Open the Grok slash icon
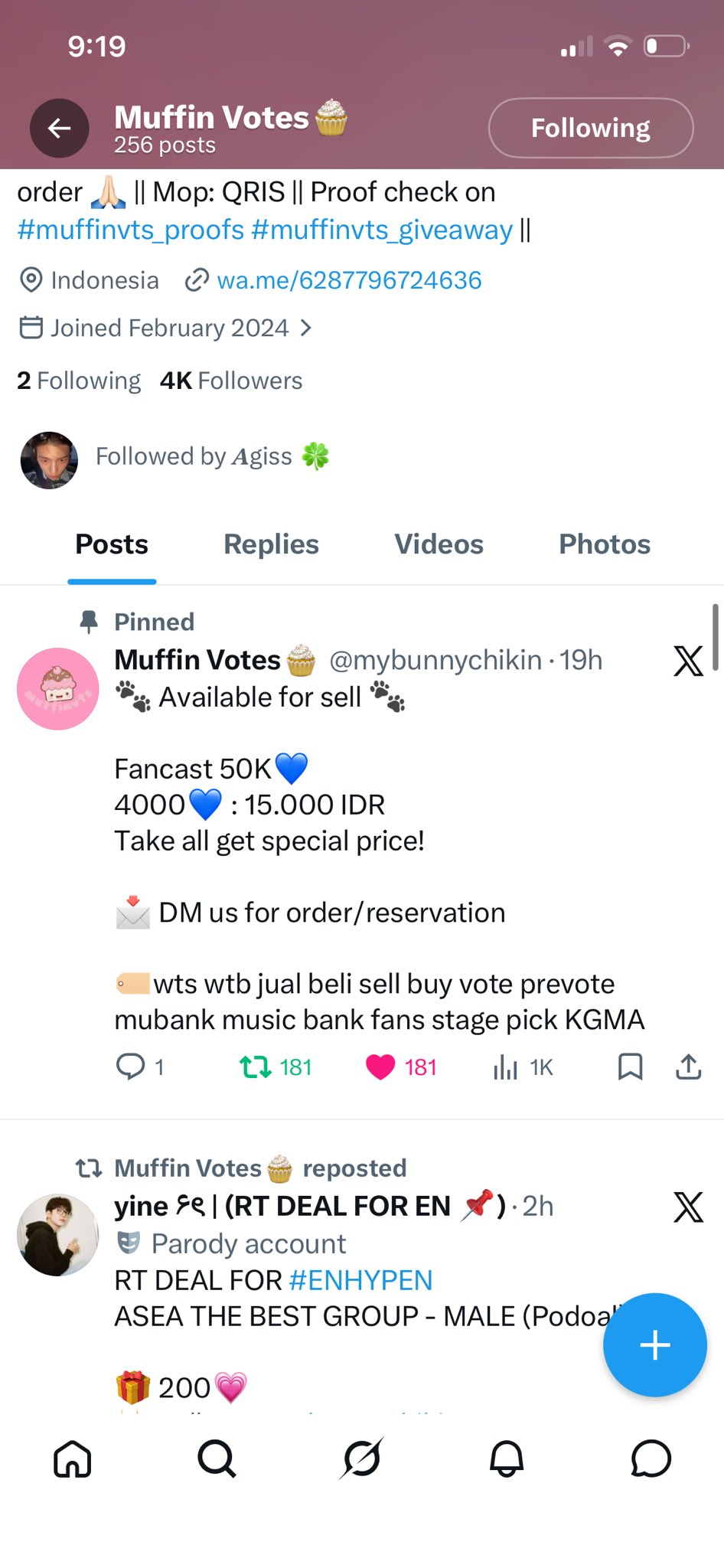The width and height of the screenshot is (724, 1568). coord(361,1459)
